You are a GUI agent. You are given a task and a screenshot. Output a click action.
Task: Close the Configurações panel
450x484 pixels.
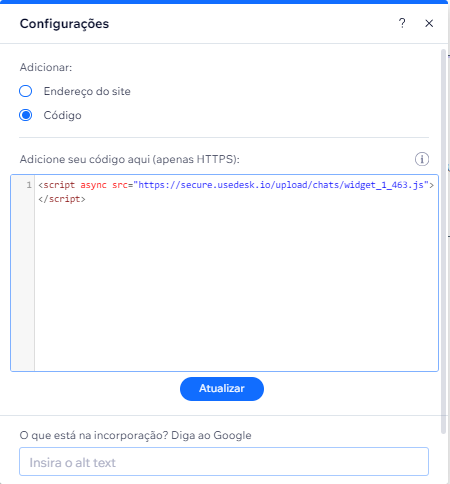coord(429,23)
